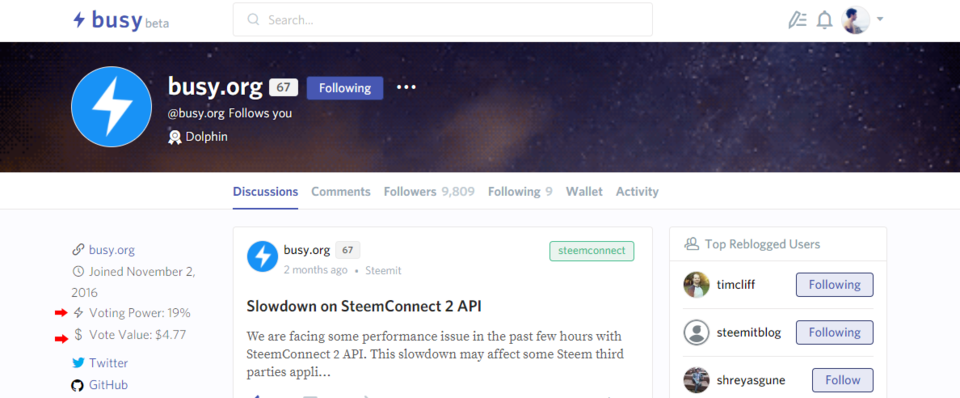
Task: Click shreyasgune's avatar
Action: 696,380
